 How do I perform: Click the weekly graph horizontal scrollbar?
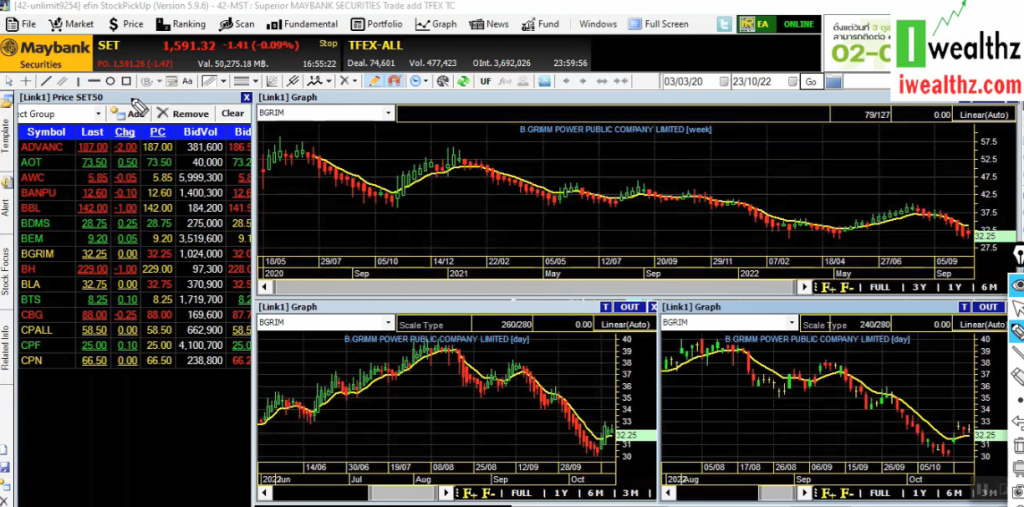coord(536,287)
